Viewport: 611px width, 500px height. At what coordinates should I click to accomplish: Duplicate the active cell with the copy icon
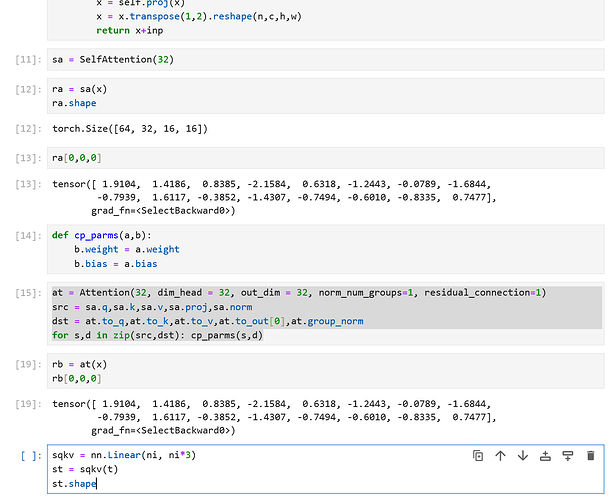(478, 456)
